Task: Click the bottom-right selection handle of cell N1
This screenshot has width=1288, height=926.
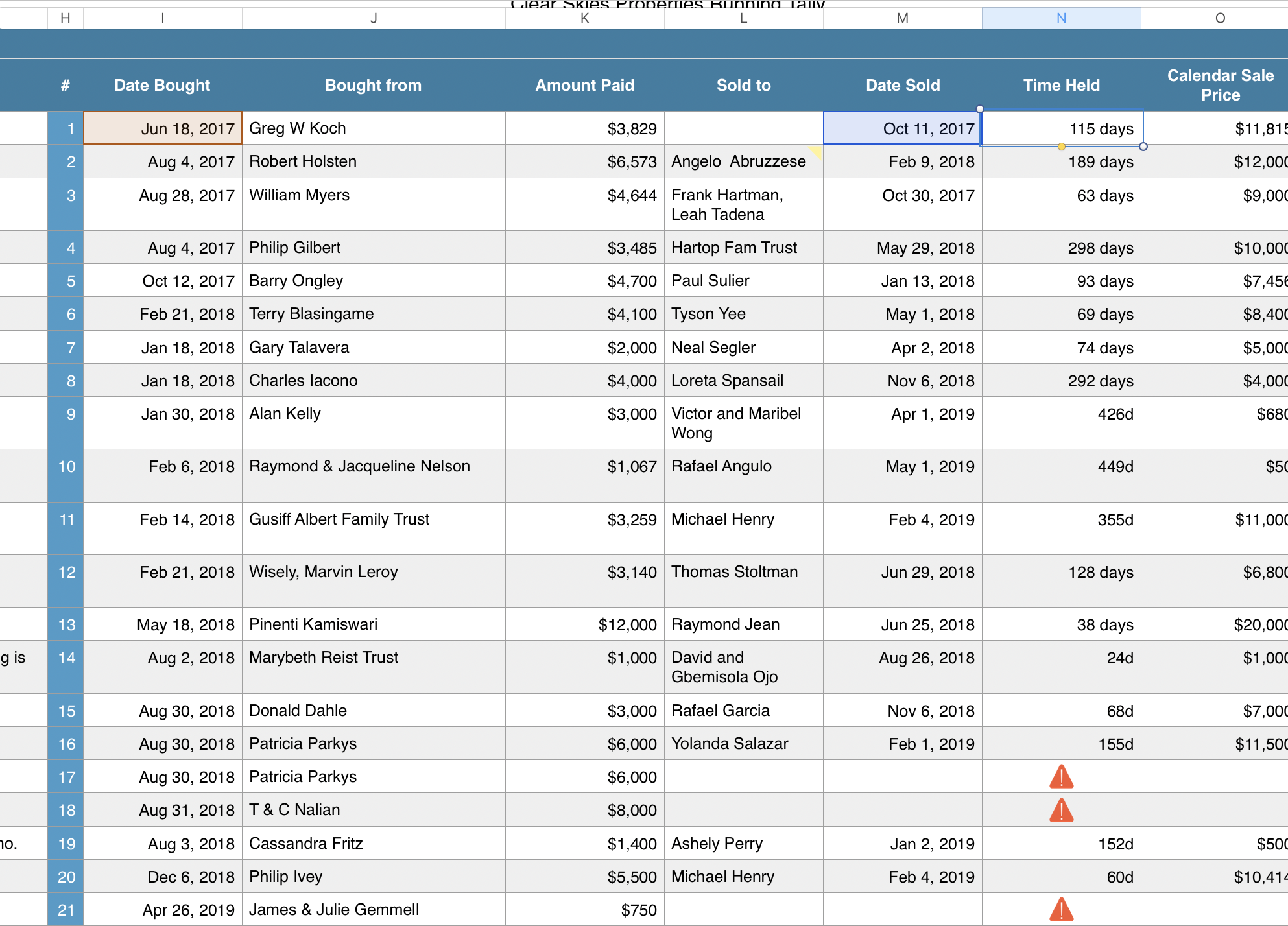Action: click(1143, 147)
